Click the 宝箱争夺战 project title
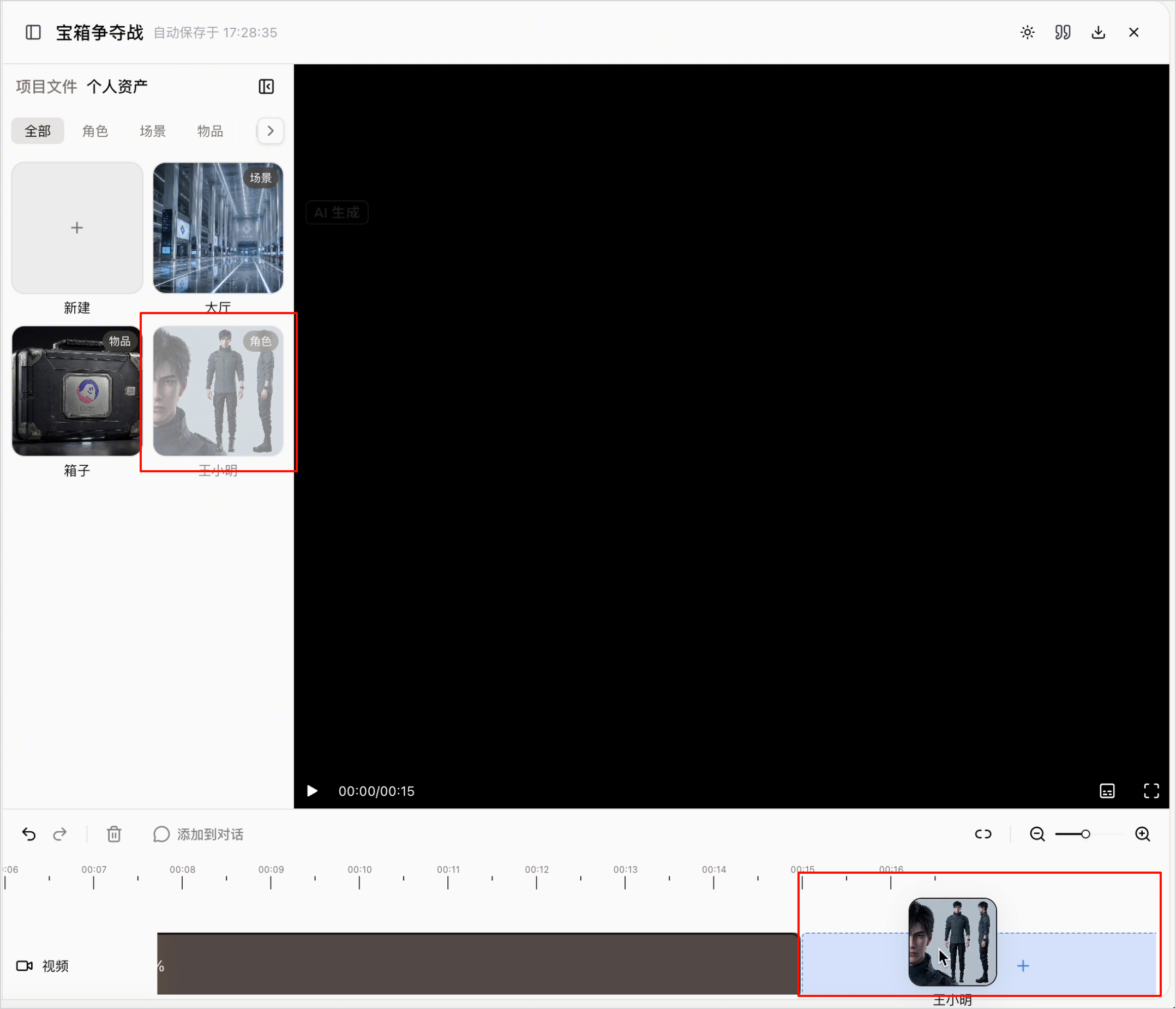Viewport: 1176px width, 1009px height. tap(99, 32)
